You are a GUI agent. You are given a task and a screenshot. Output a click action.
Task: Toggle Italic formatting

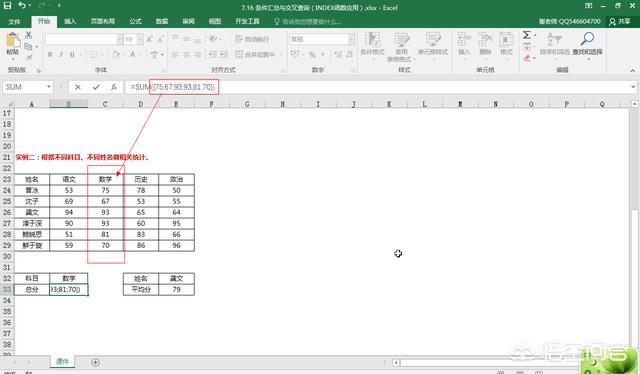(61, 54)
